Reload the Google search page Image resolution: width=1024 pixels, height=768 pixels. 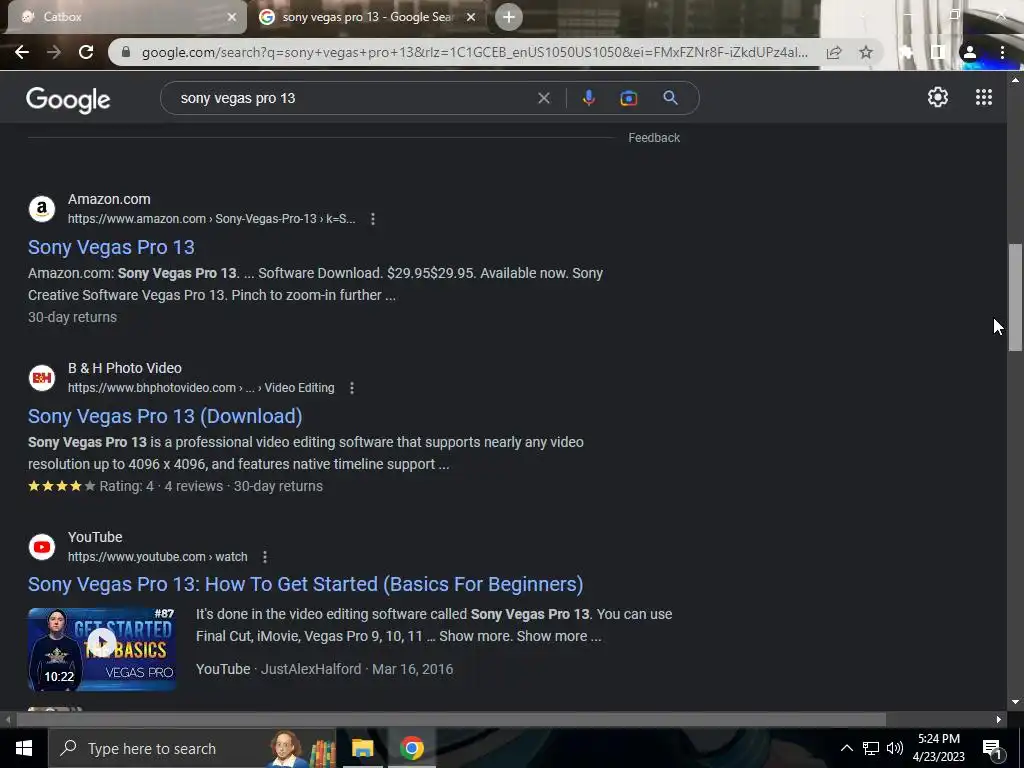pyautogui.click(x=86, y=52)
